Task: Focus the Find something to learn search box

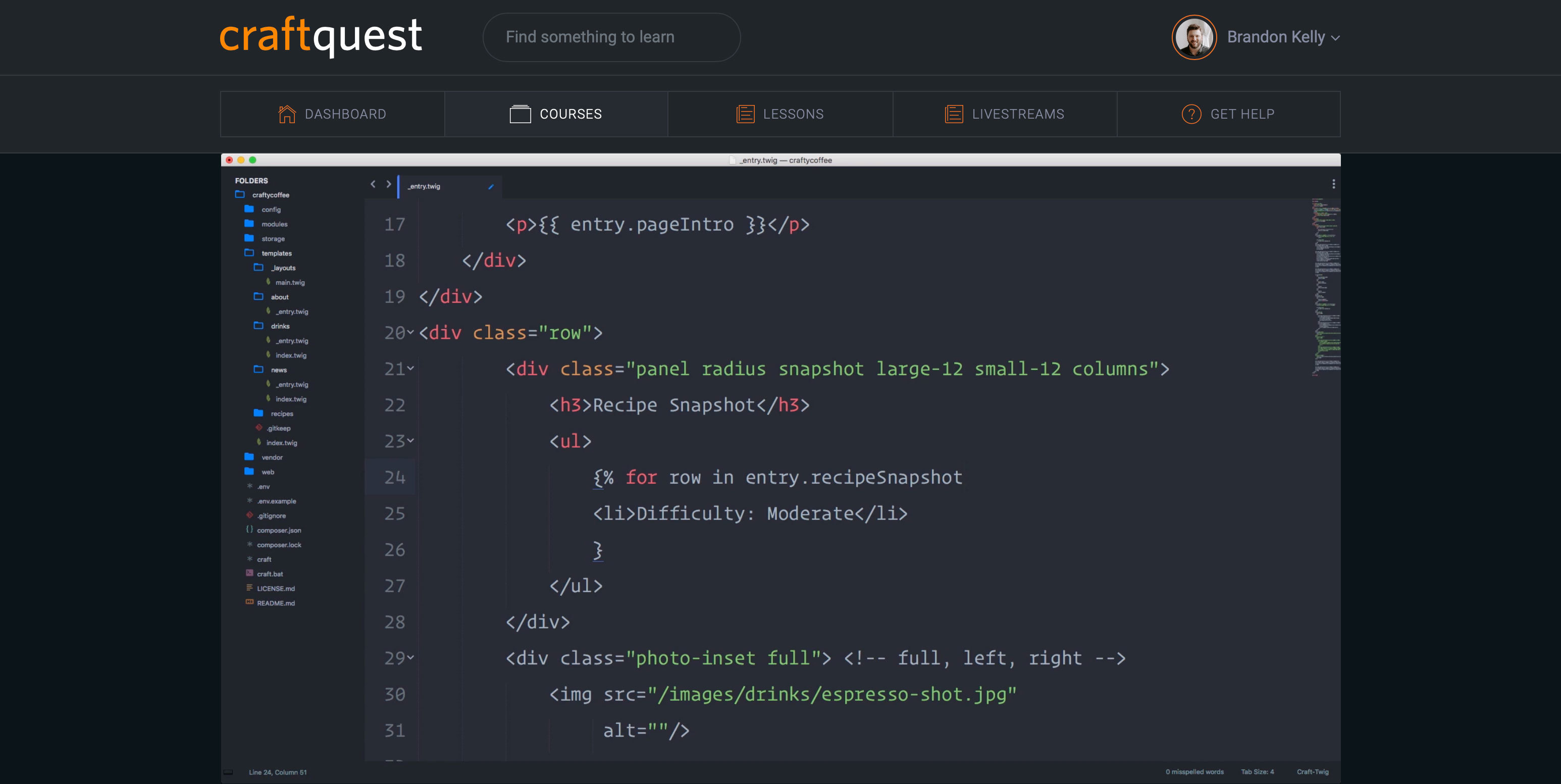Action: (611, 37)
